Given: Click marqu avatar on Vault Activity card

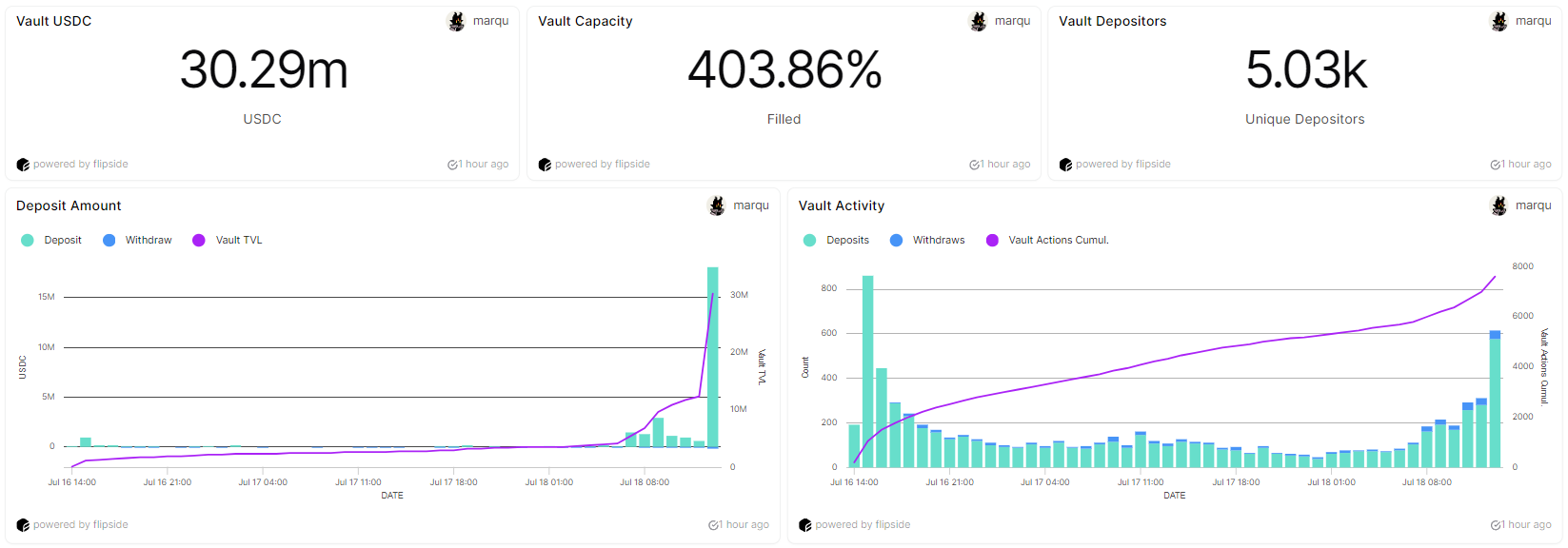Looking at the screenshot, I should [x=1499, y=205].
